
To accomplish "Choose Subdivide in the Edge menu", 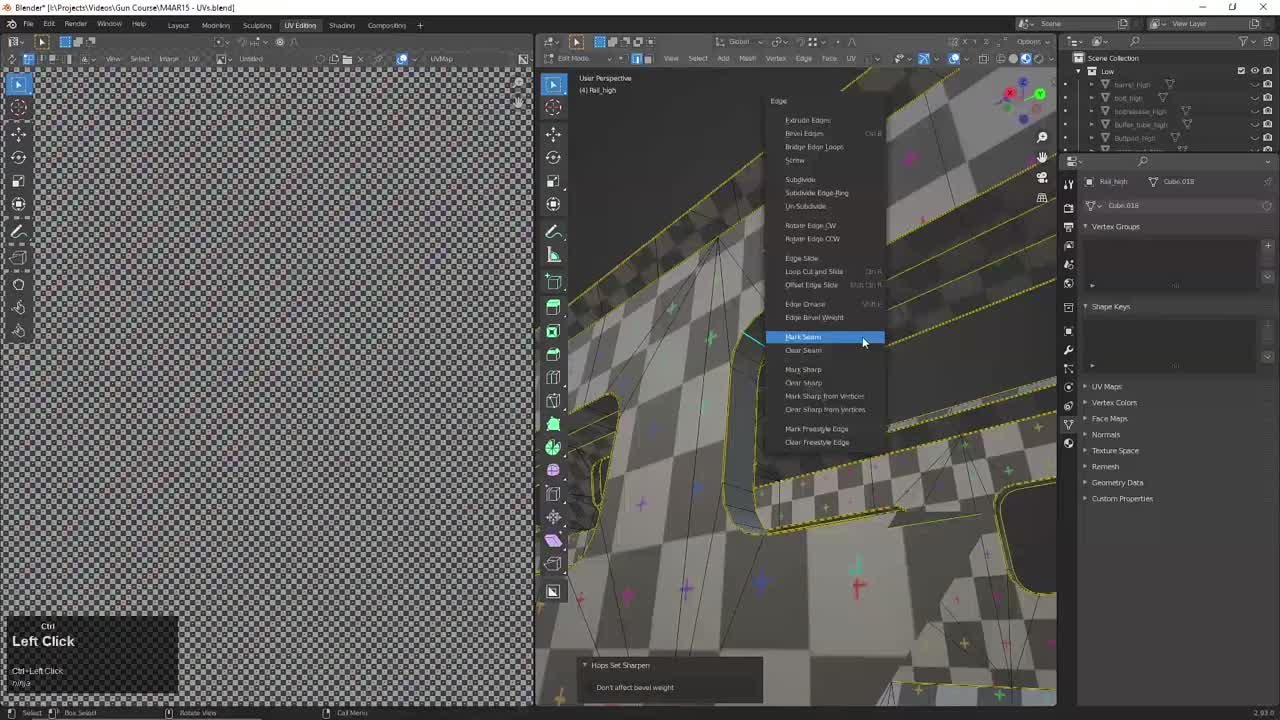I will tap(825, 180).
